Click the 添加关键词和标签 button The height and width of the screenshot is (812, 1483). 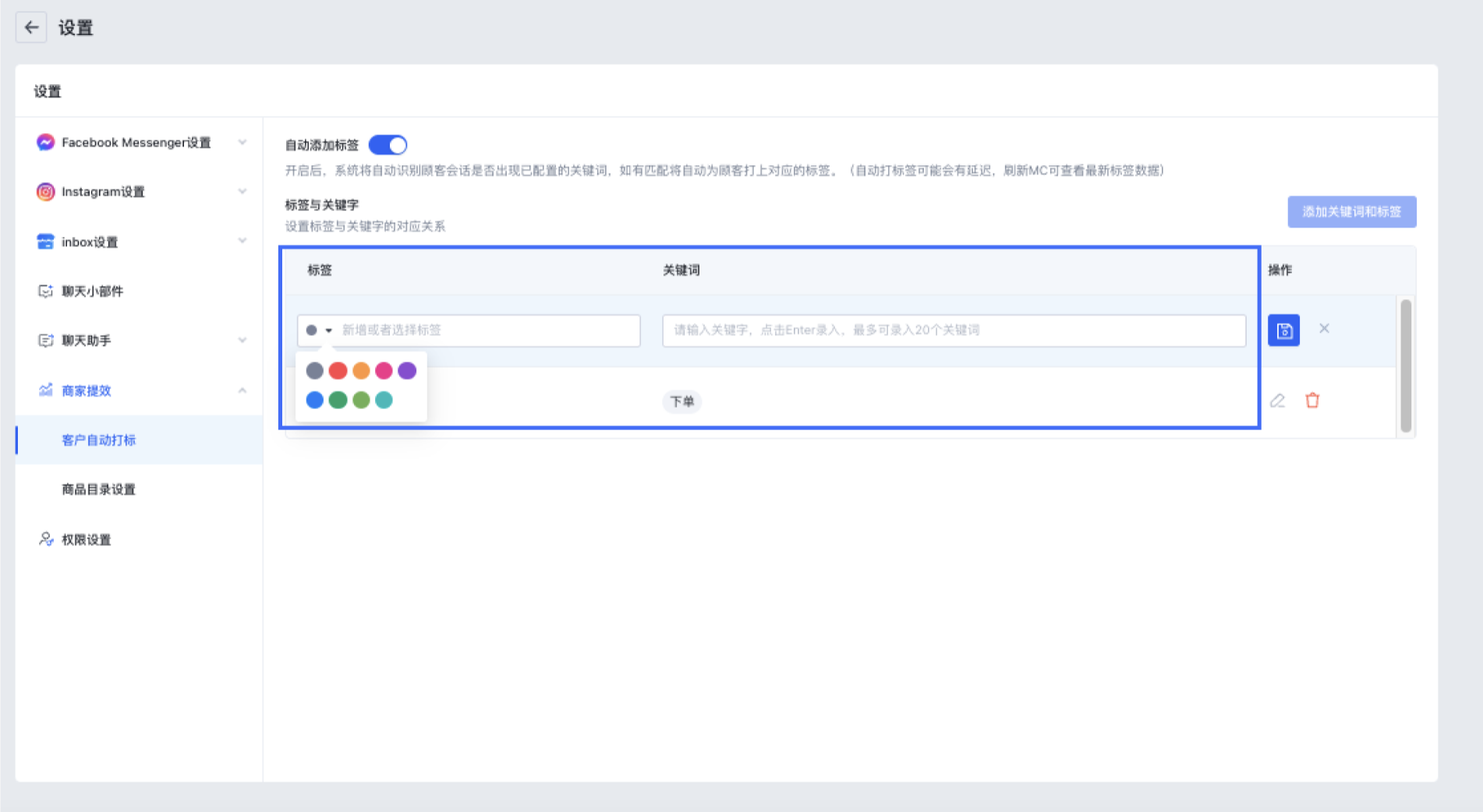[x=1351, y=212]
